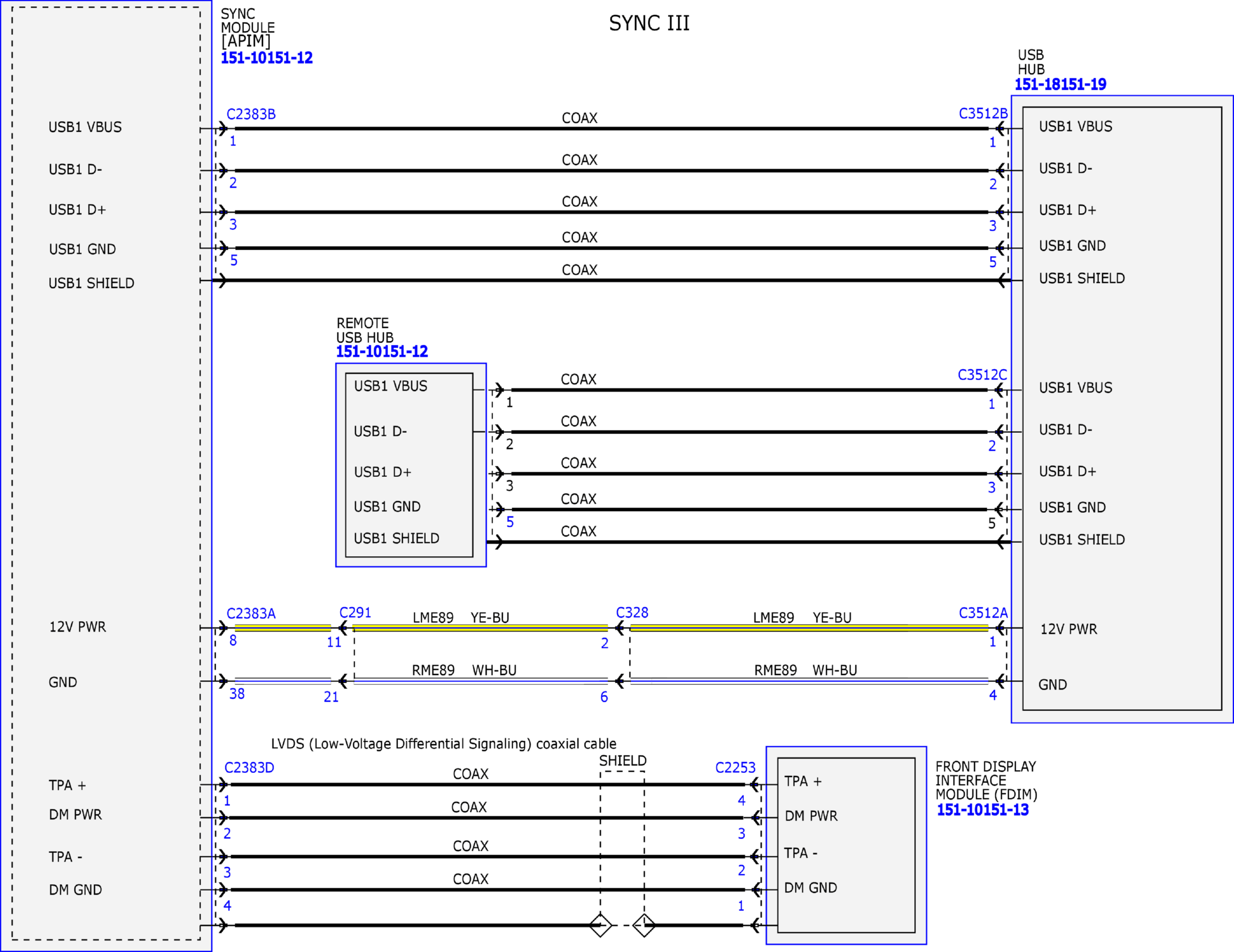The height and width of the screenshot is (952, 1234).
Task: Select USB hub's USB1 SHIELD label below C3512C
Action: [x=1082, y=540]
